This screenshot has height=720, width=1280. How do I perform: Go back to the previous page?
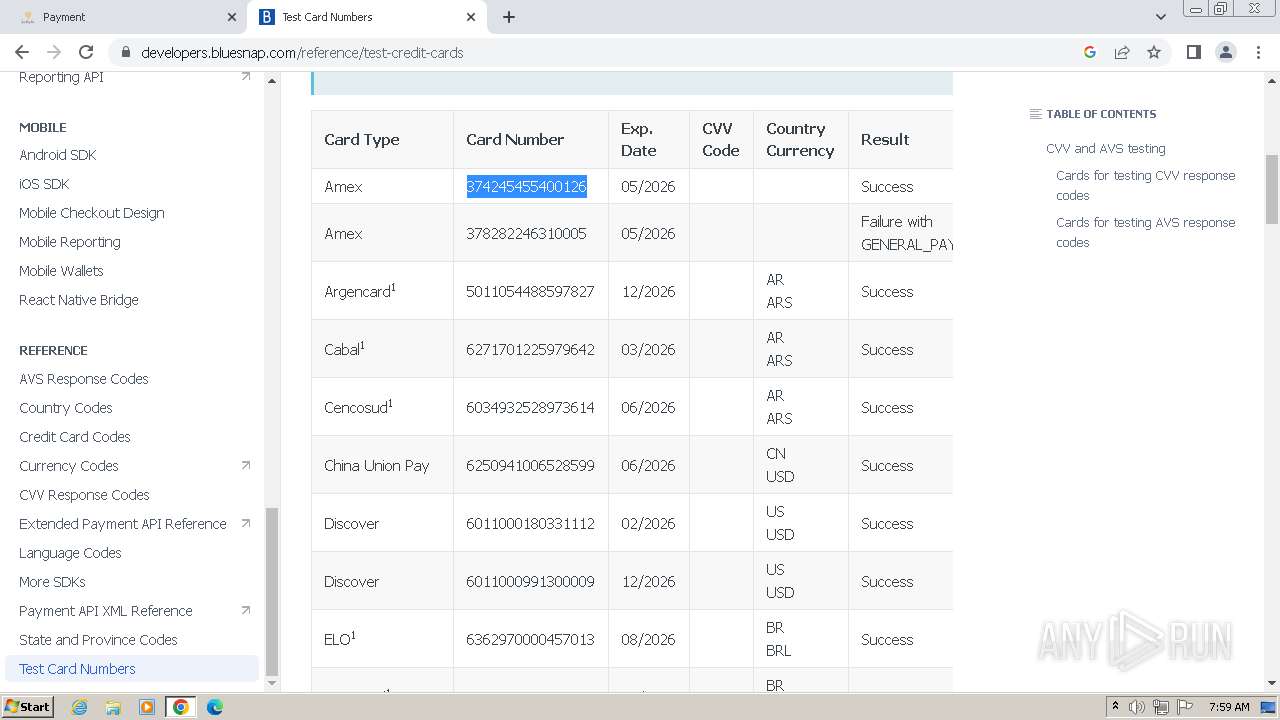click(22, 52)
